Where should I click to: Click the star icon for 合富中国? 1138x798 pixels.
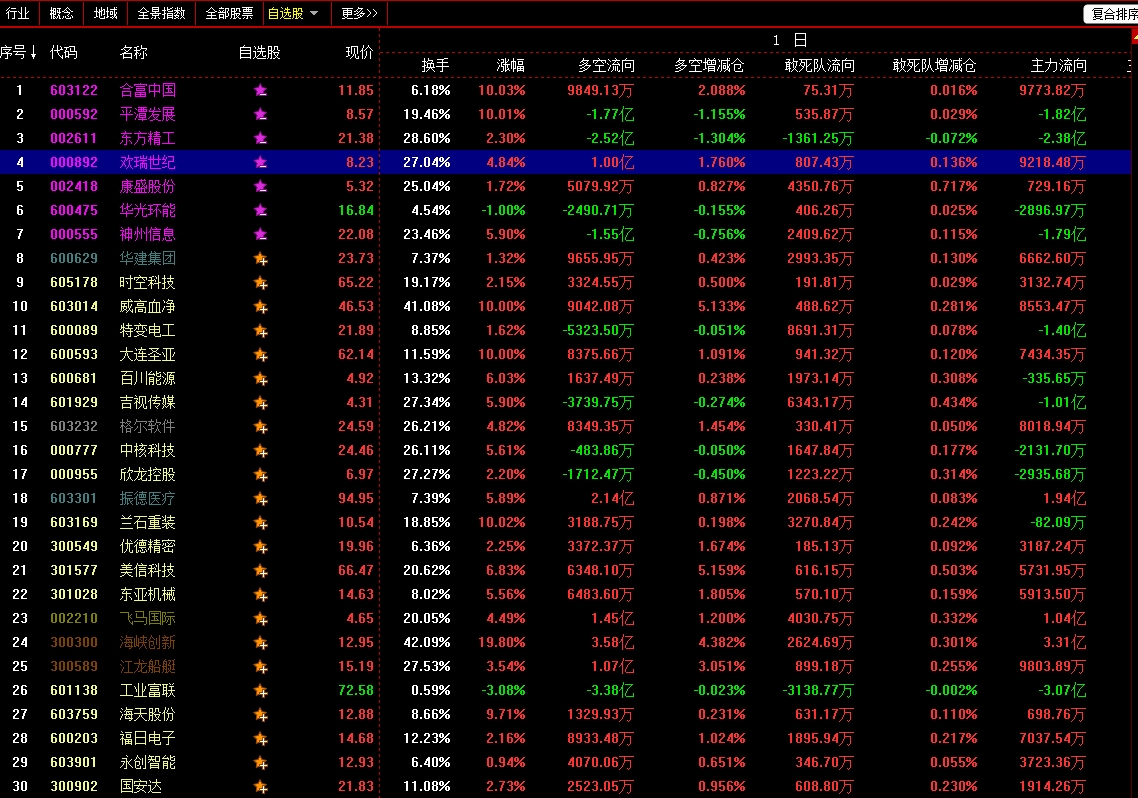pyautogui.click(x=260, y=91)
